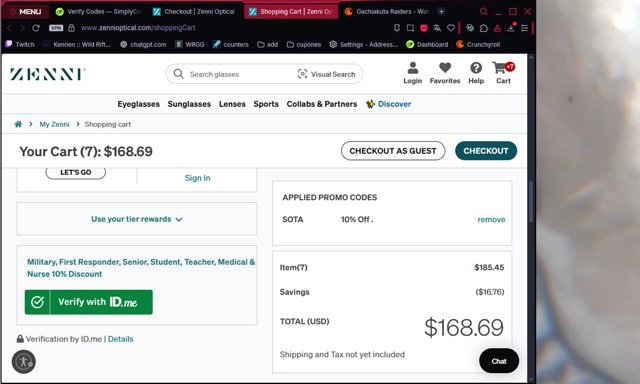The height and width of the screenshot is (384, 640).
Task: Switch to the Gachiakuta Raiders tab
Action: [x=386, y=11]
